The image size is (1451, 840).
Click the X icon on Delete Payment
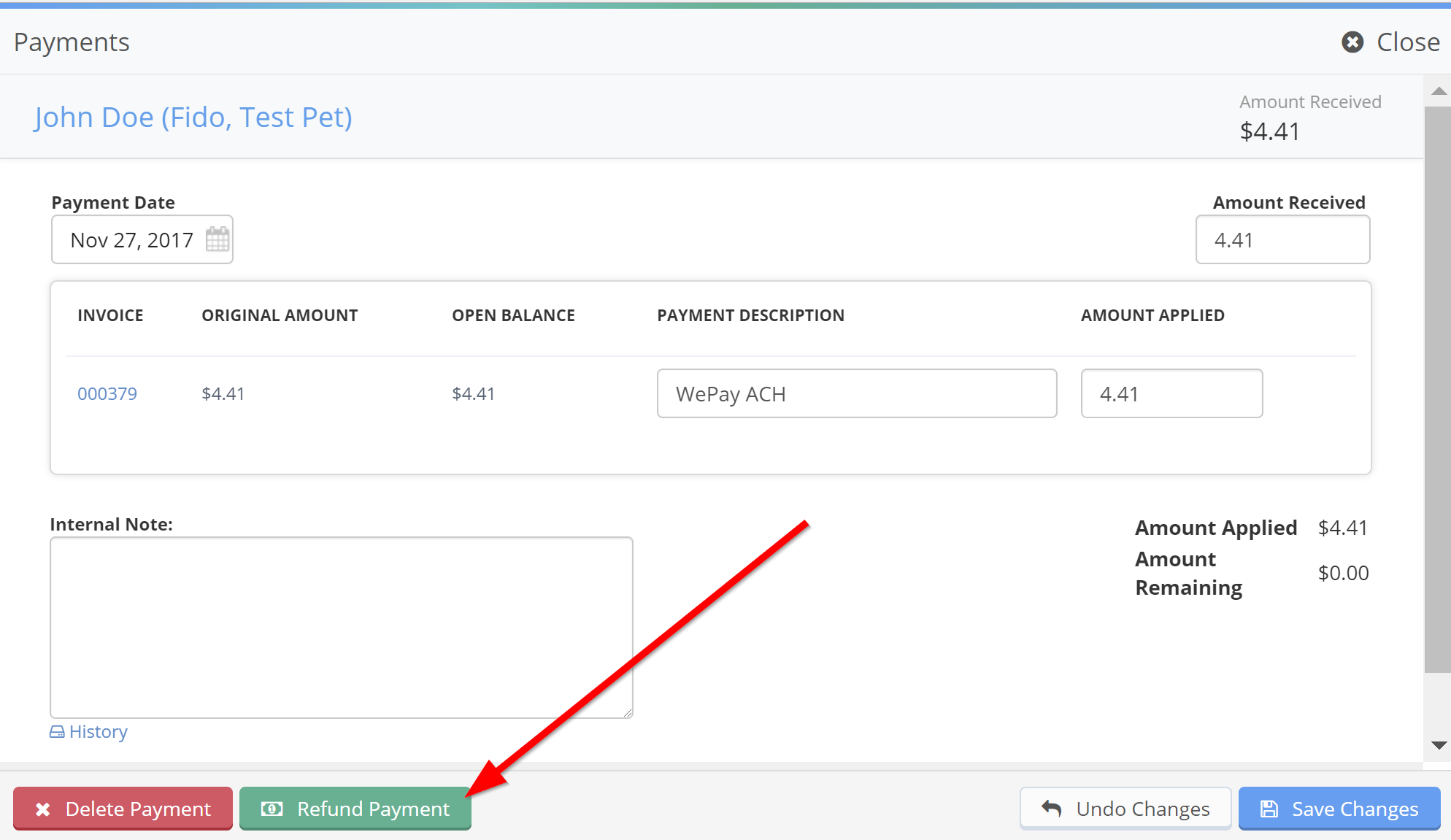(43, 809)
